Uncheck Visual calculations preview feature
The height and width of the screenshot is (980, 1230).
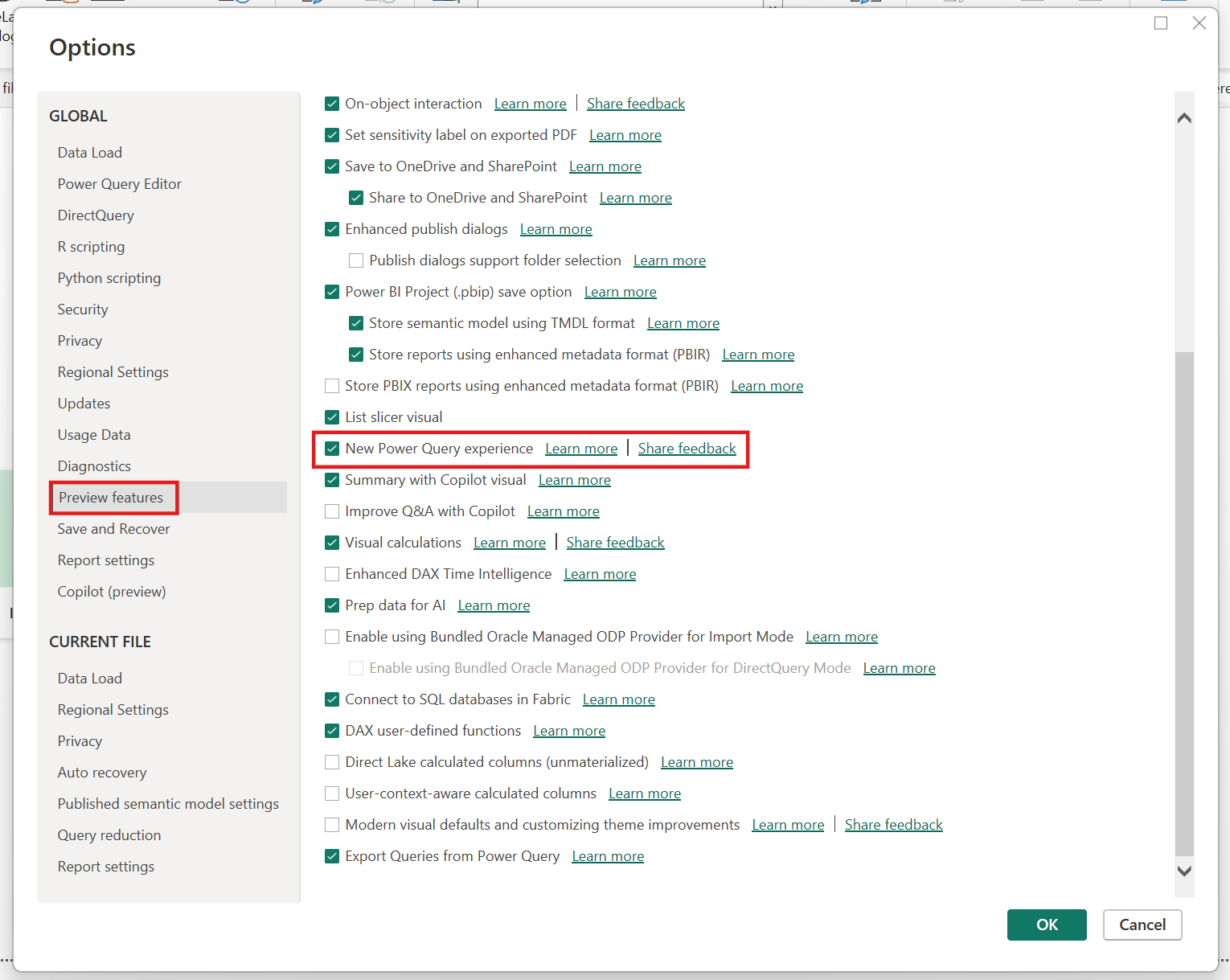coord(332,543)
